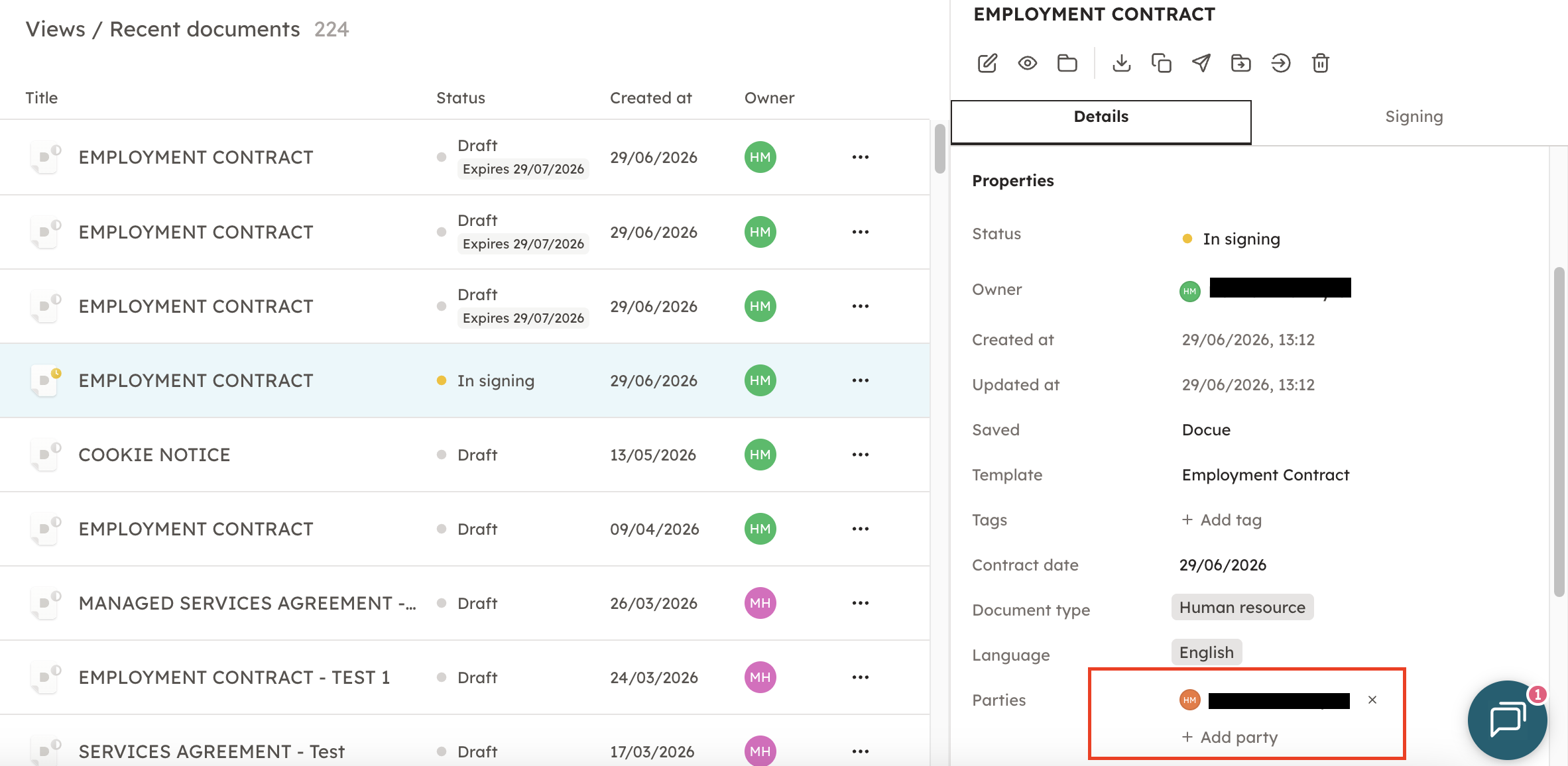Click the Add tag button
Screen dimensions: 1568x766
(x=1222, y=520)
